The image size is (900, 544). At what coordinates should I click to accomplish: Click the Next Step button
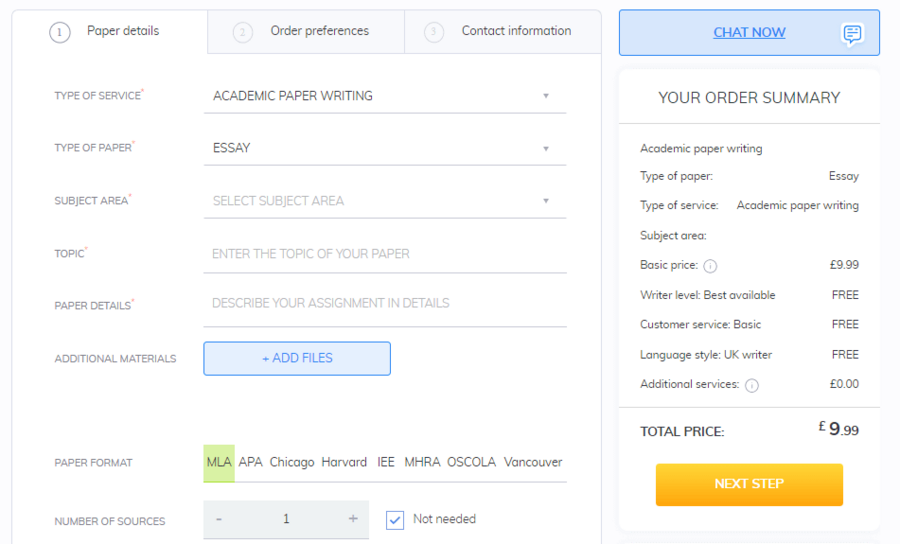coord(749,484)
